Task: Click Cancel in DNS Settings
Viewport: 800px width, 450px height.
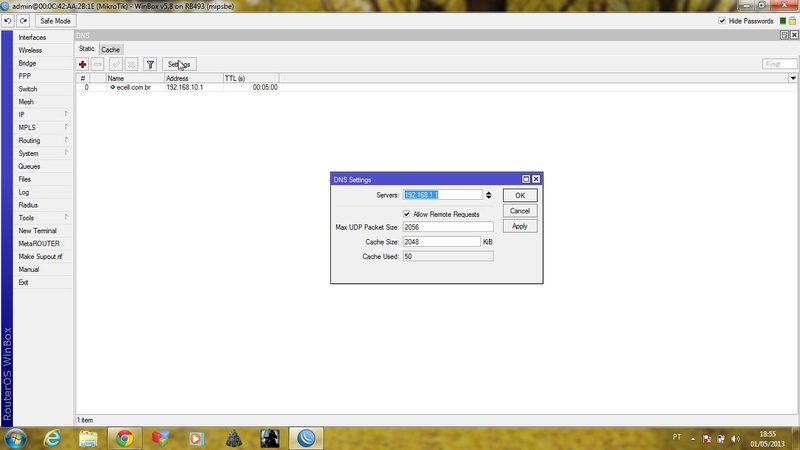Action: point(520,211)
